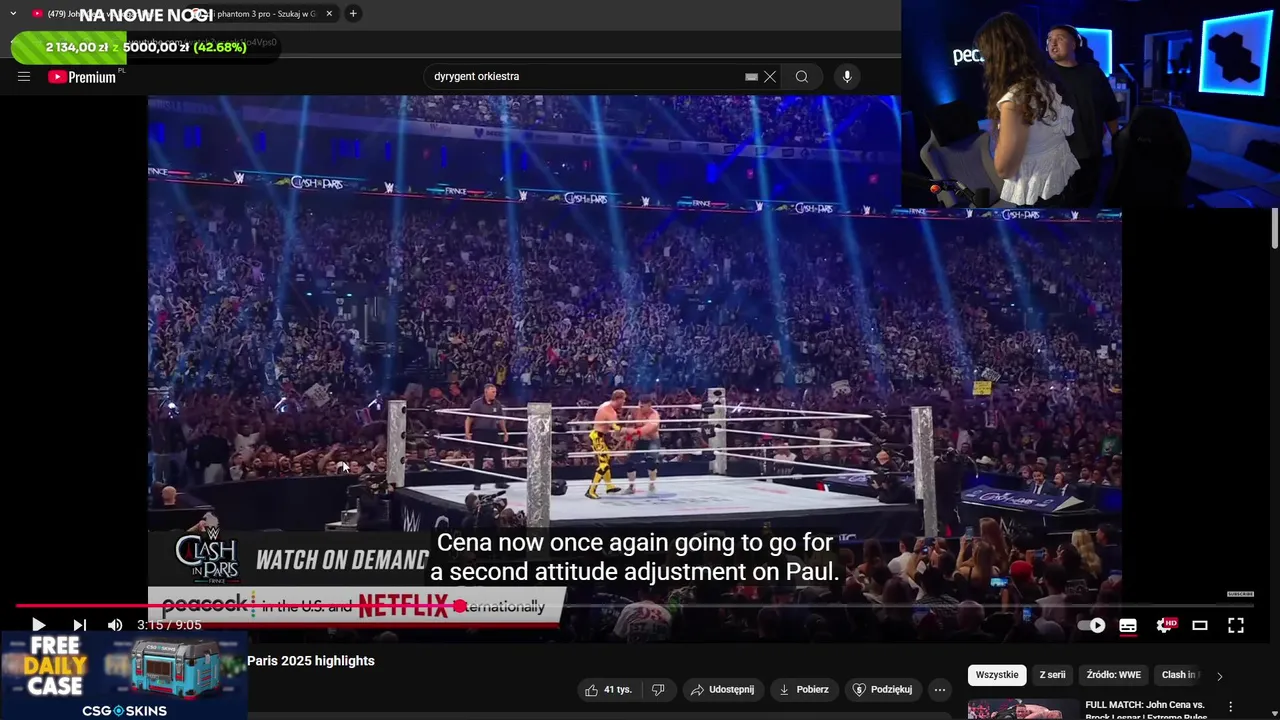
Task: Like the video with 41 tys. likes
Action: [609, 690]
